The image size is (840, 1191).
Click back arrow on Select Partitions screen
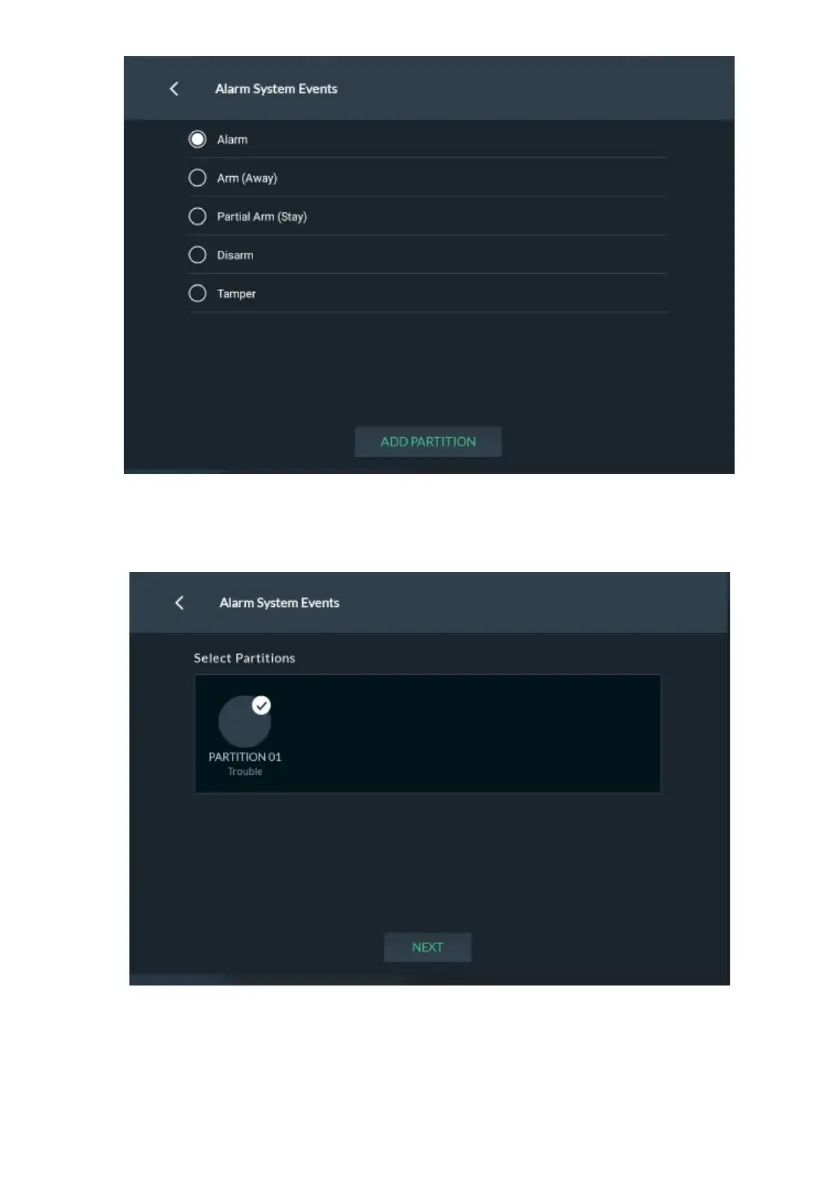pyautogui.click(x=179, y=602)
